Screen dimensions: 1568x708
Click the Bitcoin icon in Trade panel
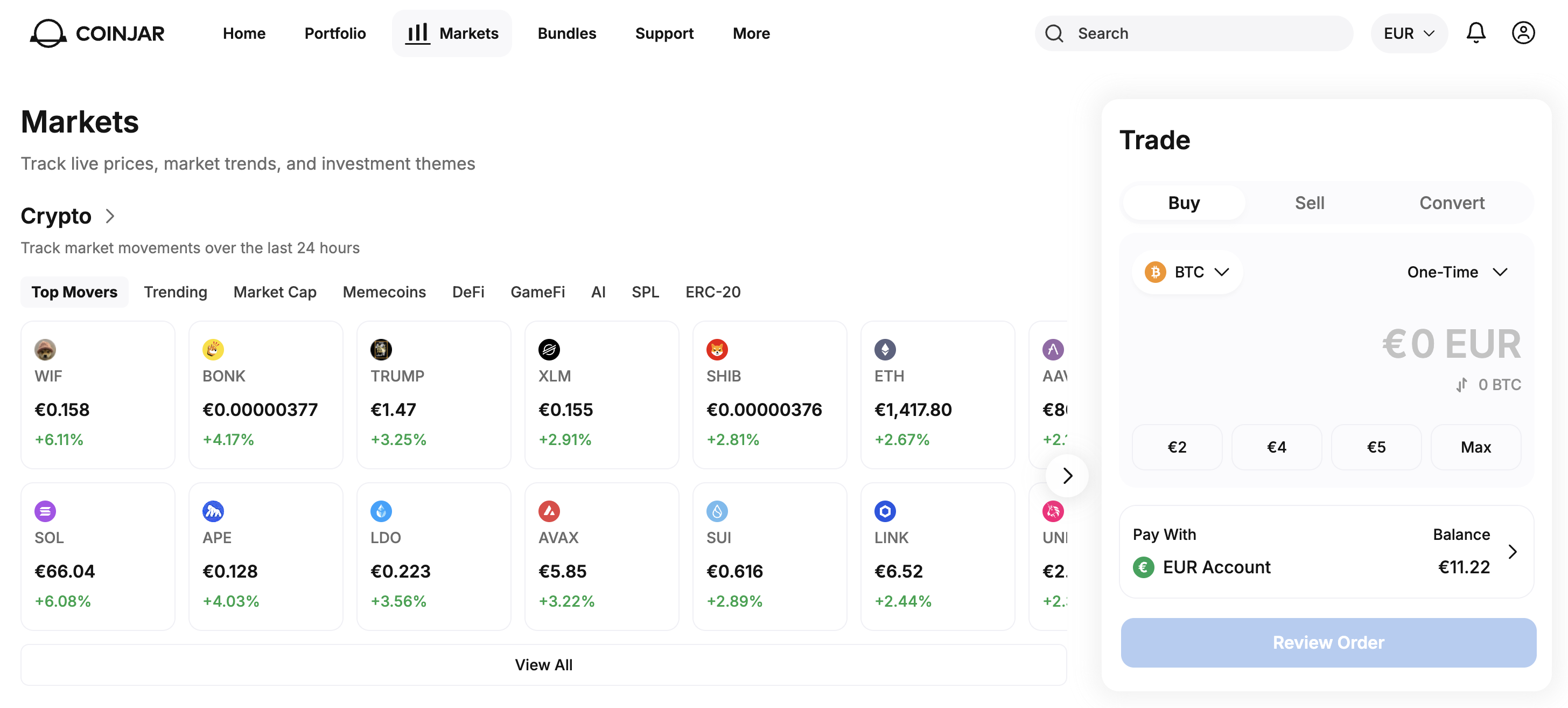[1156, 272]
